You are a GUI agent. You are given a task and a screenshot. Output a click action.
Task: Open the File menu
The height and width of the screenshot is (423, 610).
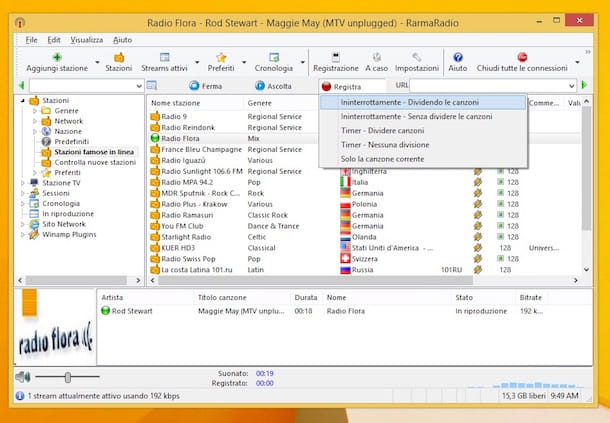(31, 40)
